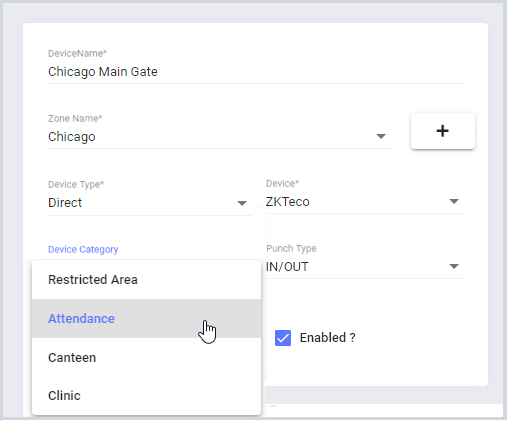This screenshot has height=421, width=507.
Task: Pick Clinic in the Device Category list
Action: [x=146, y=396]
